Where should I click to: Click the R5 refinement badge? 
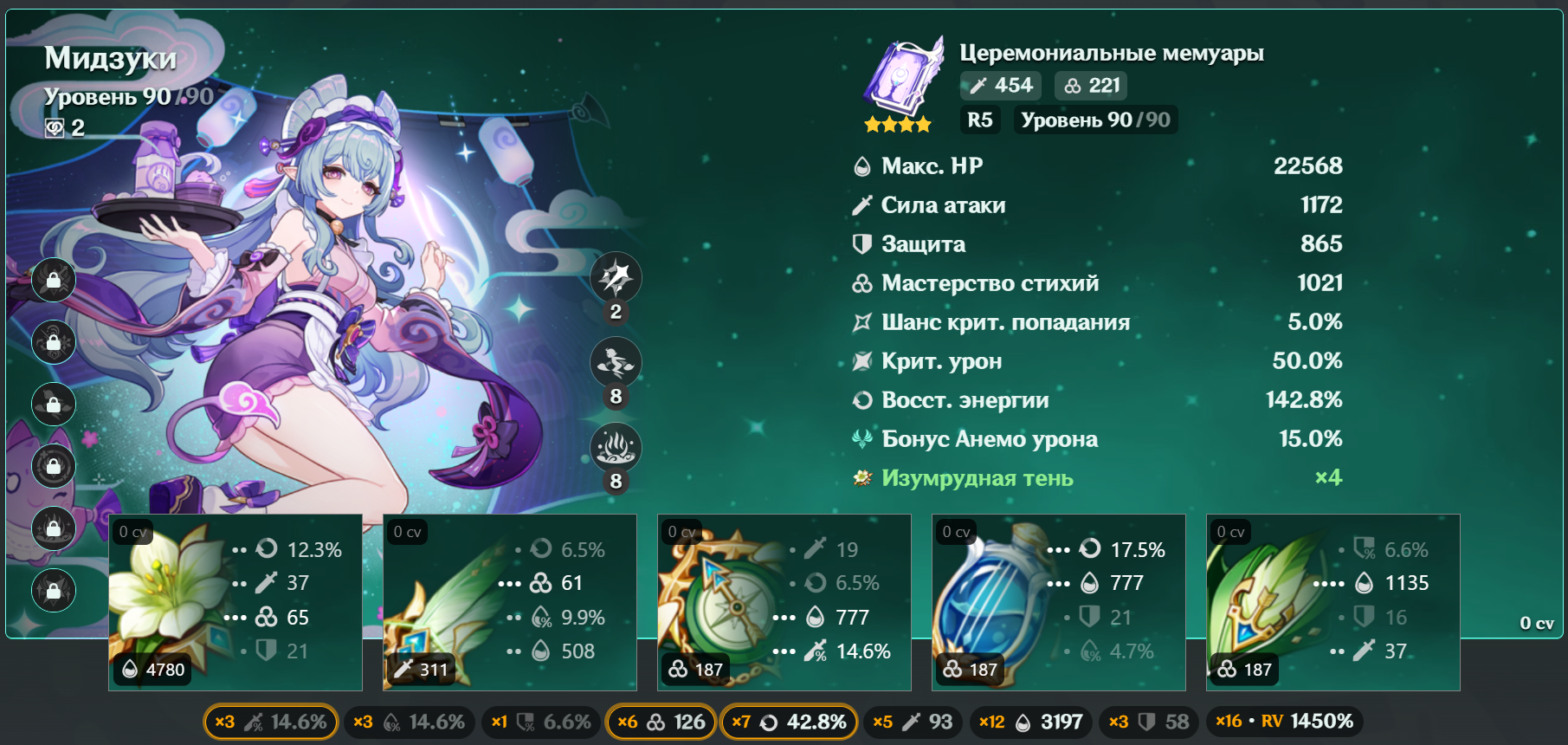980,120
